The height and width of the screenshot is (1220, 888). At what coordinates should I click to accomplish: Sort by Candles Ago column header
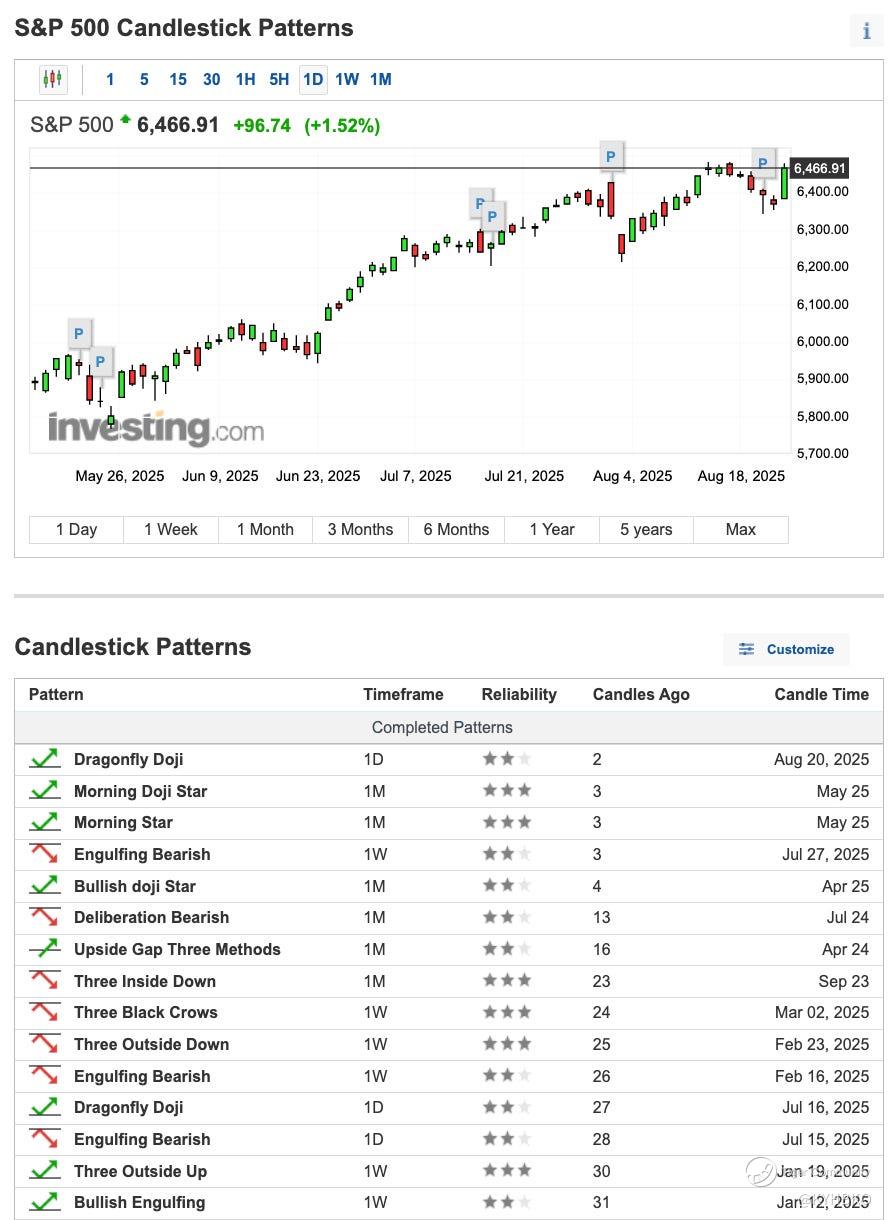tap(641, 694)
